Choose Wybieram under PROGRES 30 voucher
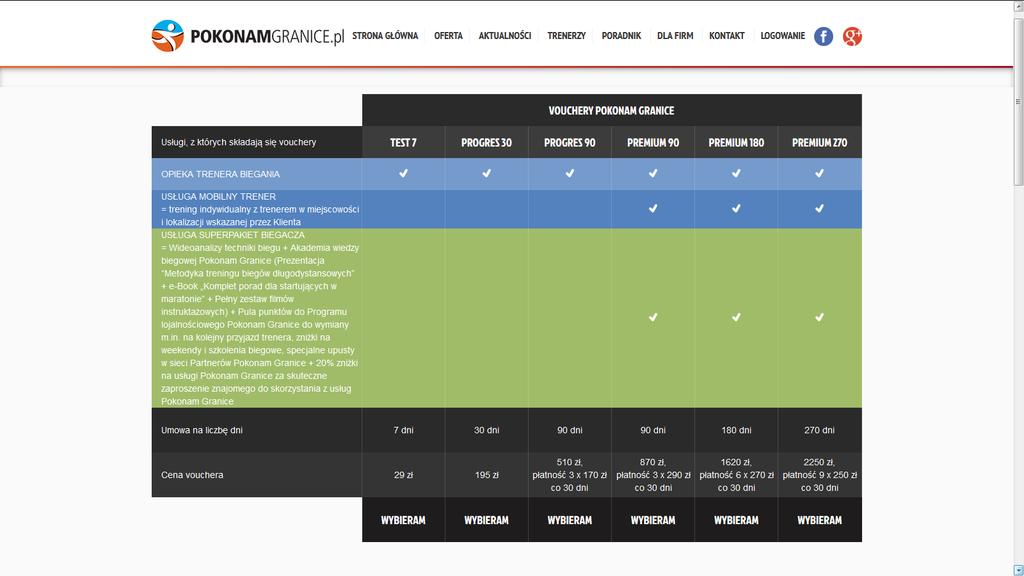This screenshot has height=576, width=1024. (487, 520)
